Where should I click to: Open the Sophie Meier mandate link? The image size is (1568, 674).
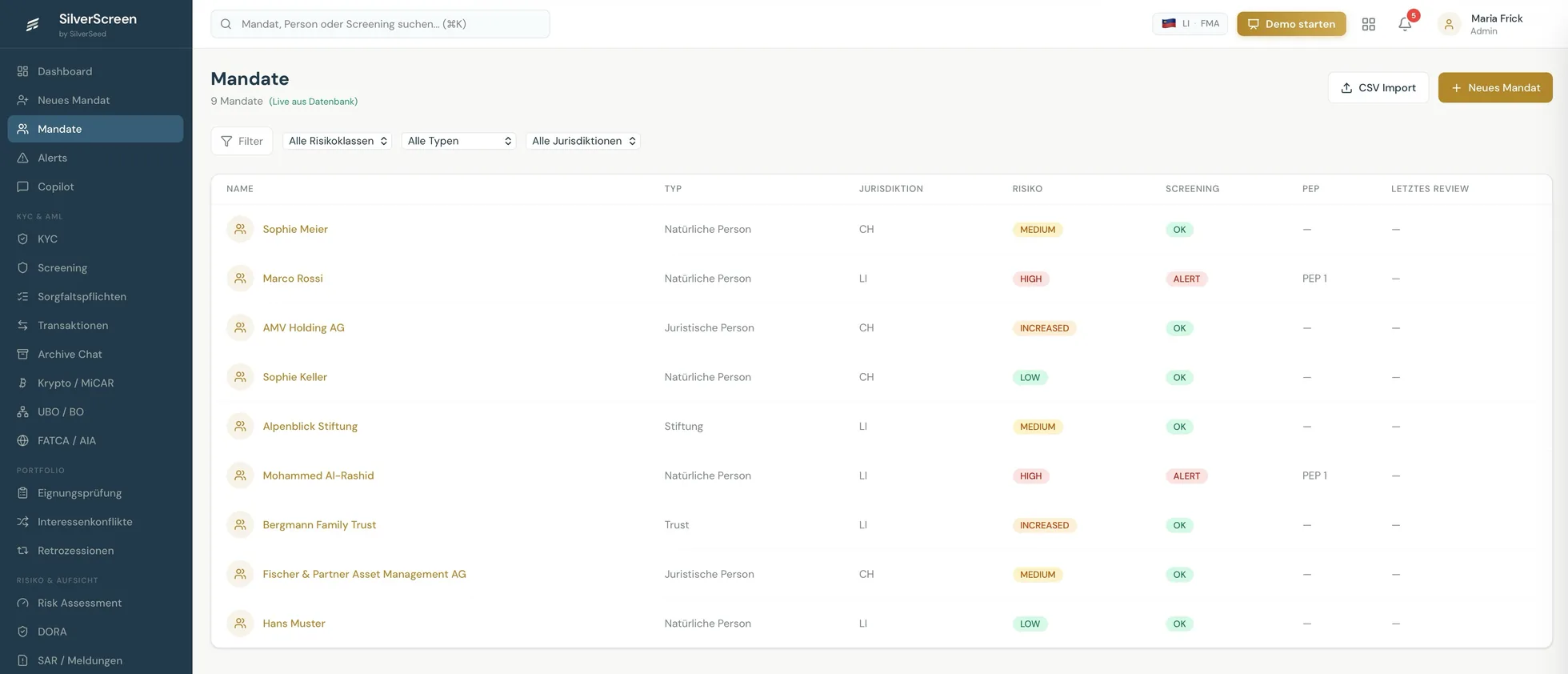(295, 229)
